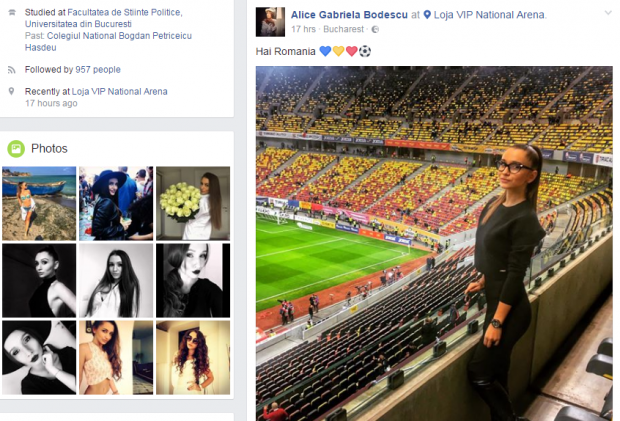This screenshot has height=421, width=620.
Task: Click the recent location pin icon in sidebar
Action: [11, 91]
